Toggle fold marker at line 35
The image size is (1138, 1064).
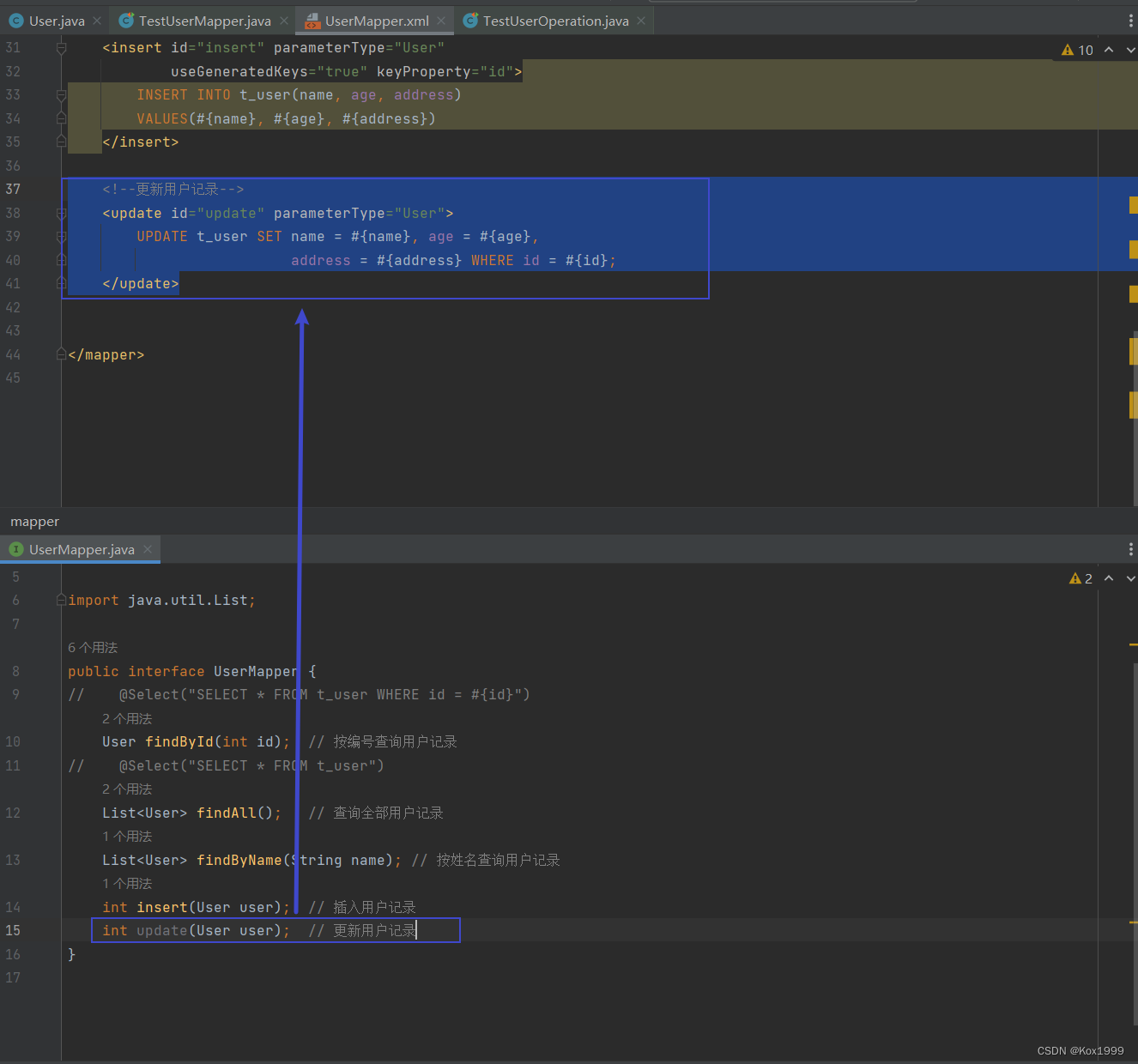[61, 142]
